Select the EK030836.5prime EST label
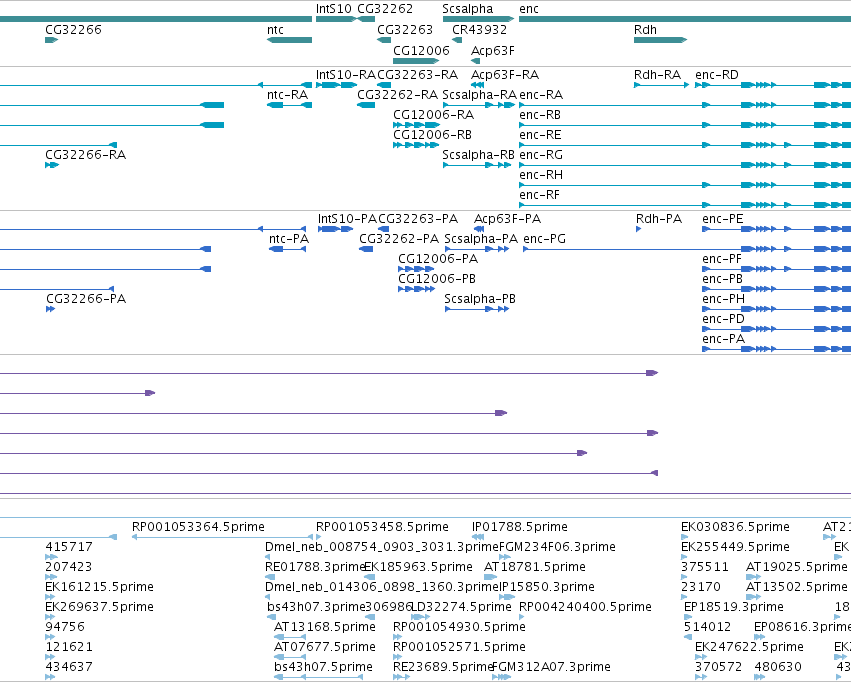Screen dimensions: 851x682 (x=735, y=527)
